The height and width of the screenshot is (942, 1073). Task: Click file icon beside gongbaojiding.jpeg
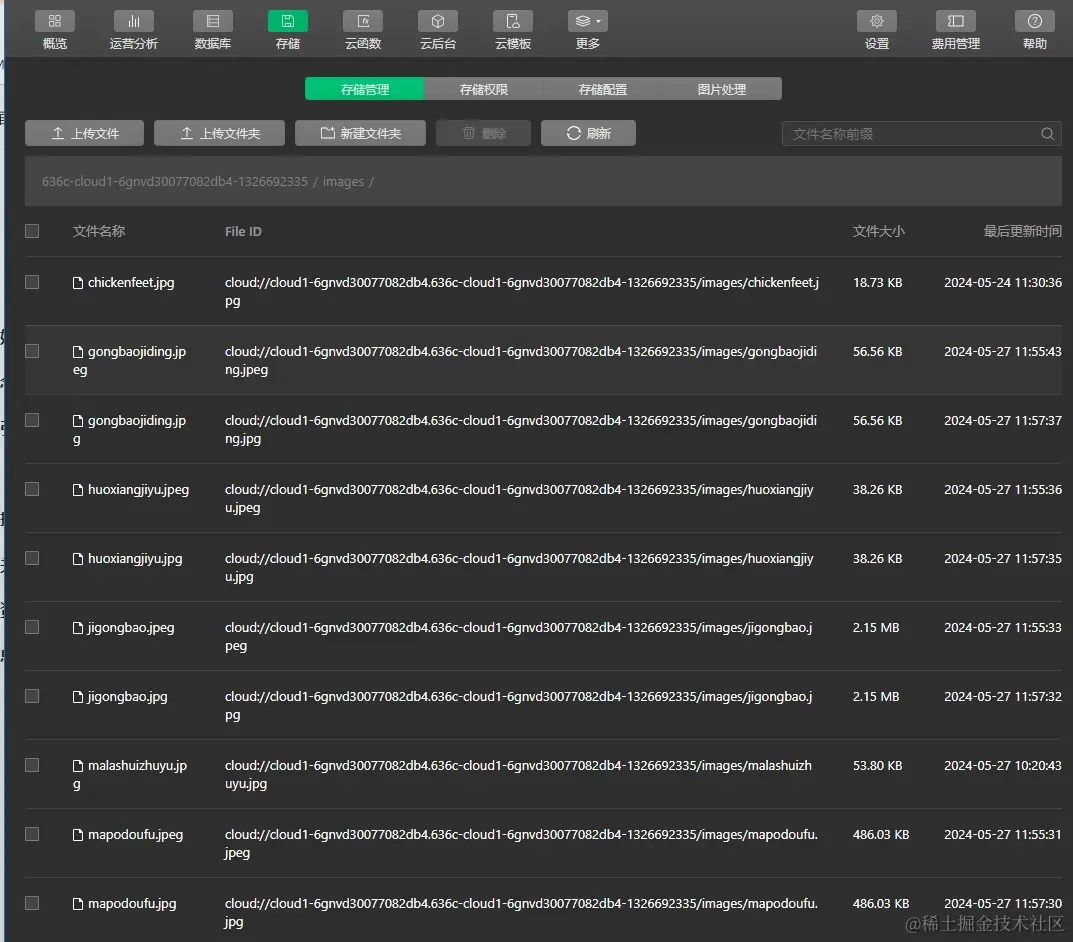tap(78, 352)
